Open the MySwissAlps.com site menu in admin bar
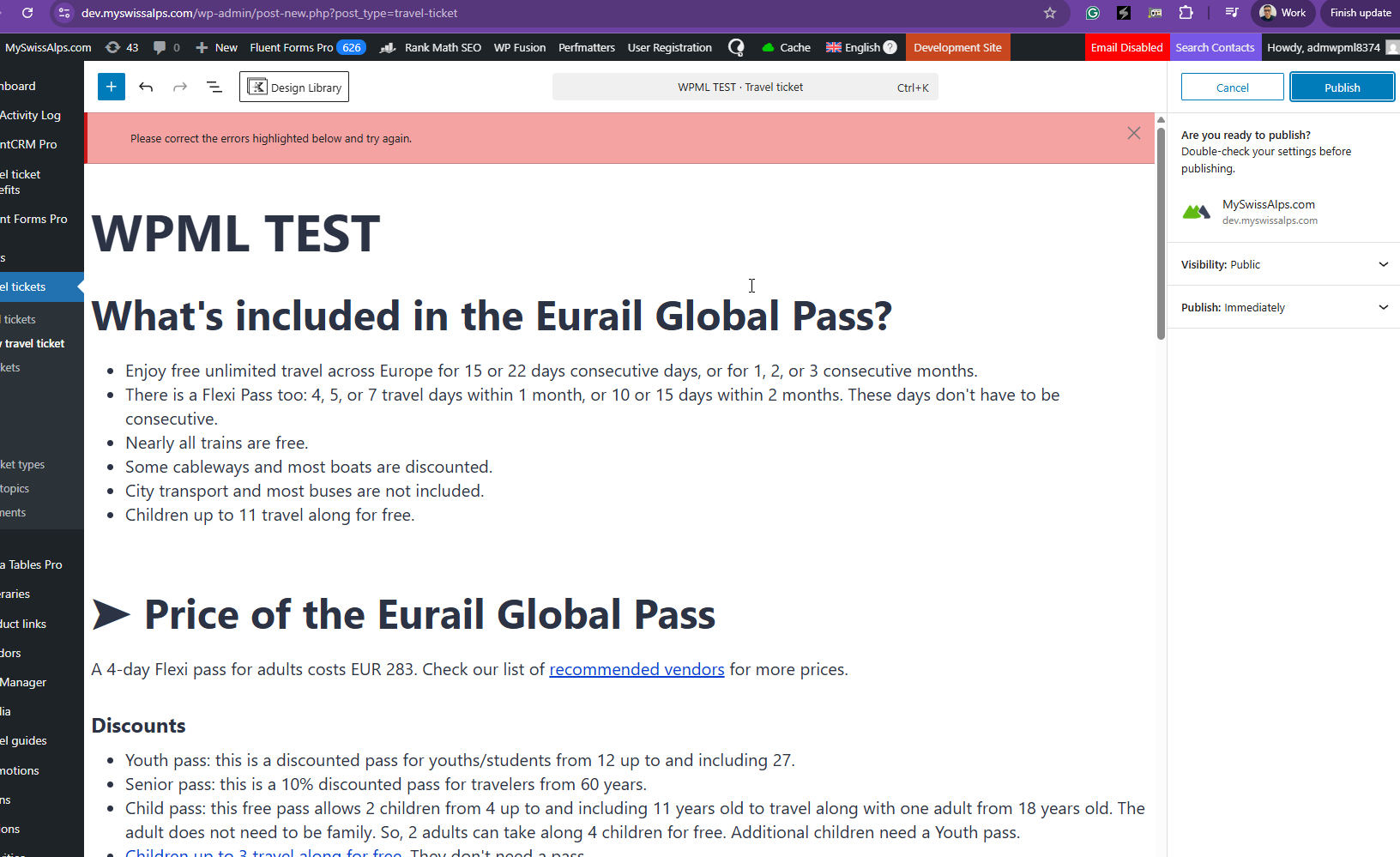Screen dimensions: 1400x857 point(47,47)
